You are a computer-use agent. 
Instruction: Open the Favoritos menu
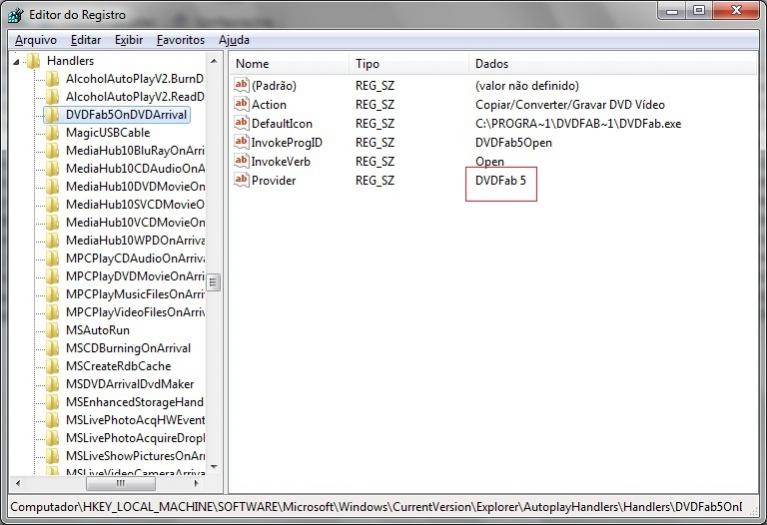(x=180, y=40)
